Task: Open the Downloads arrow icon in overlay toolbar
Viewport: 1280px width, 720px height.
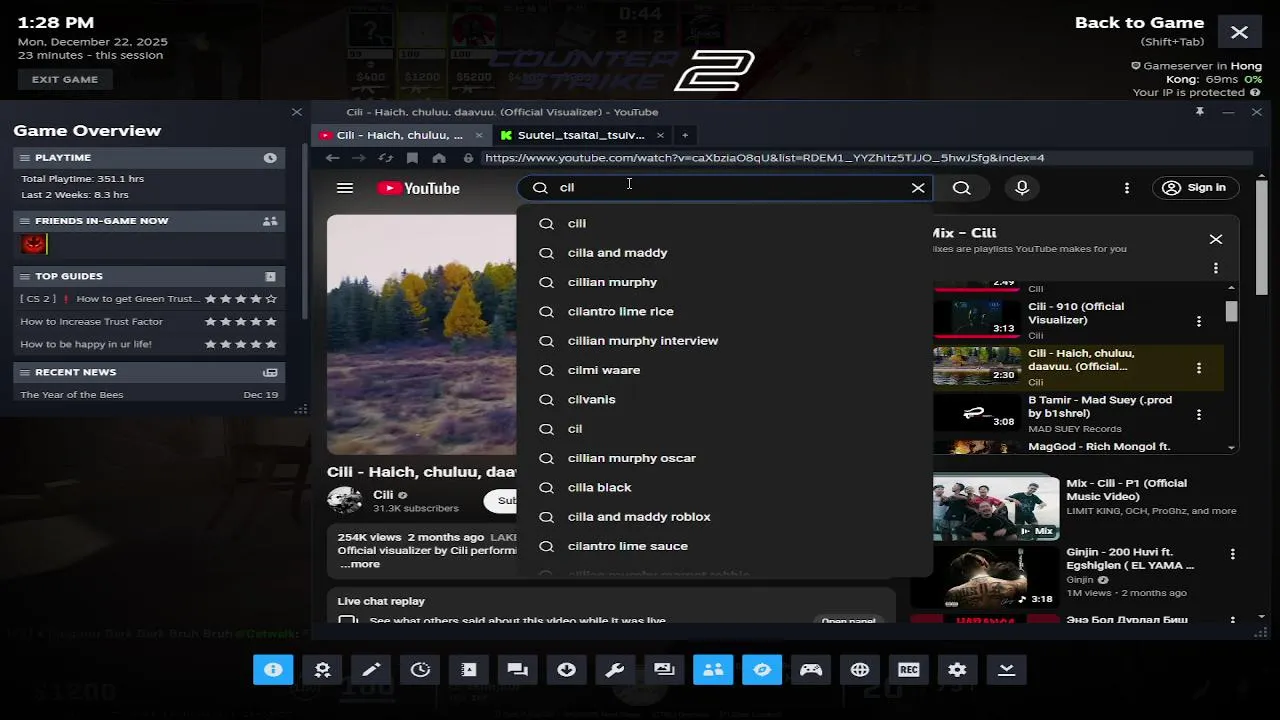Action: point(566,670)
